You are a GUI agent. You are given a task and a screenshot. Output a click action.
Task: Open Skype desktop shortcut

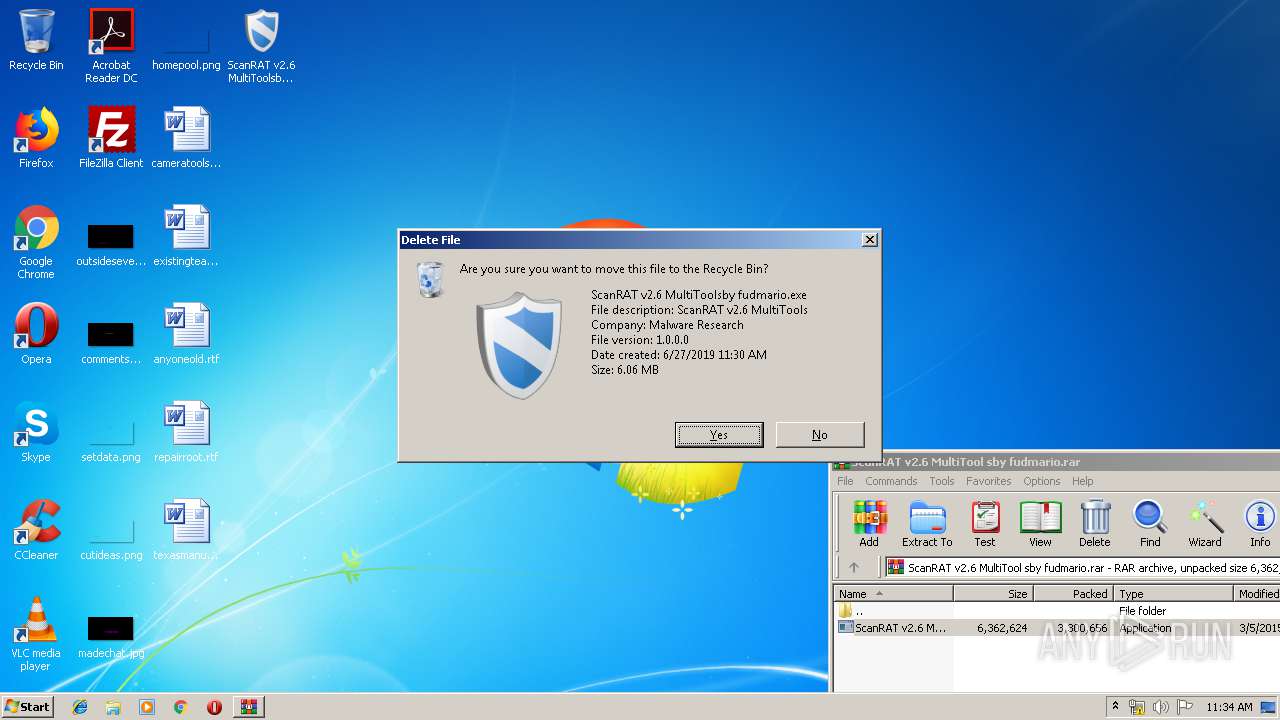(x=36, y=432)
